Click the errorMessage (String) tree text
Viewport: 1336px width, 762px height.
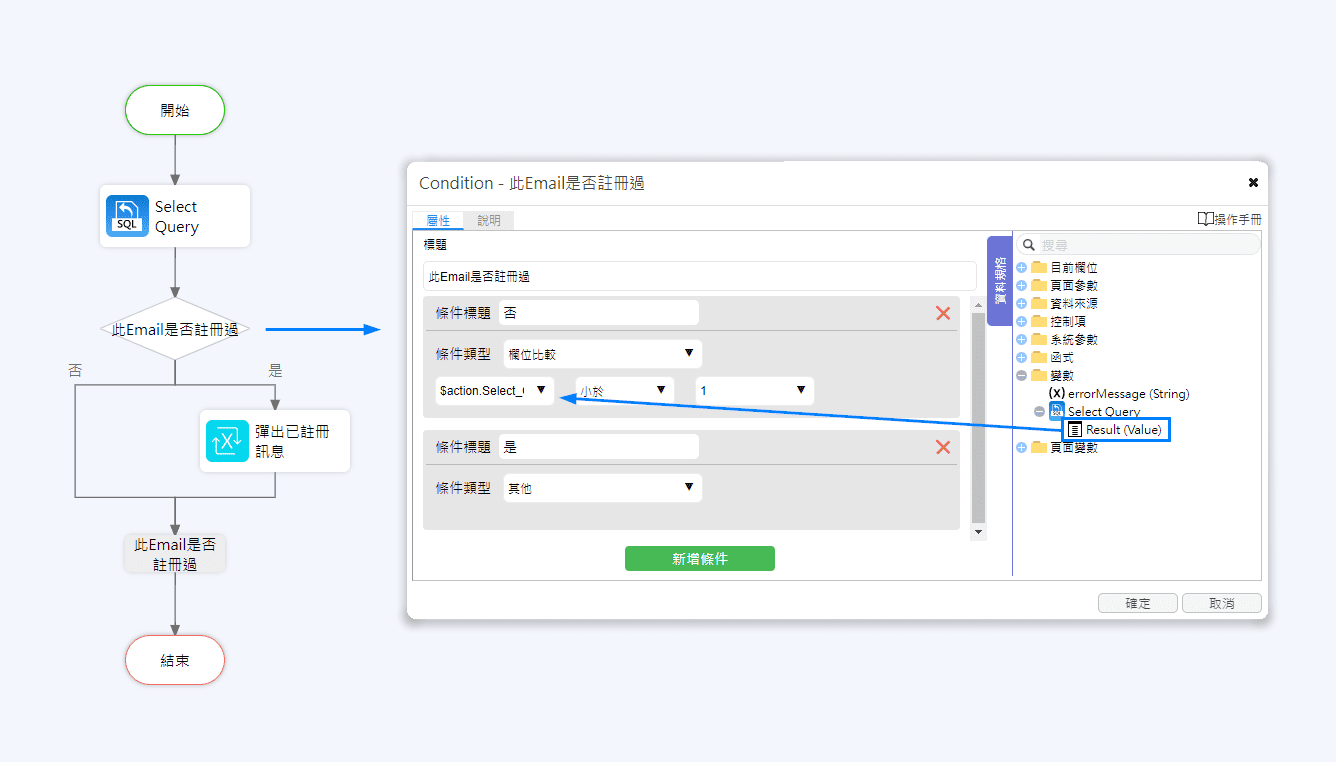(x=1129, y=394)
